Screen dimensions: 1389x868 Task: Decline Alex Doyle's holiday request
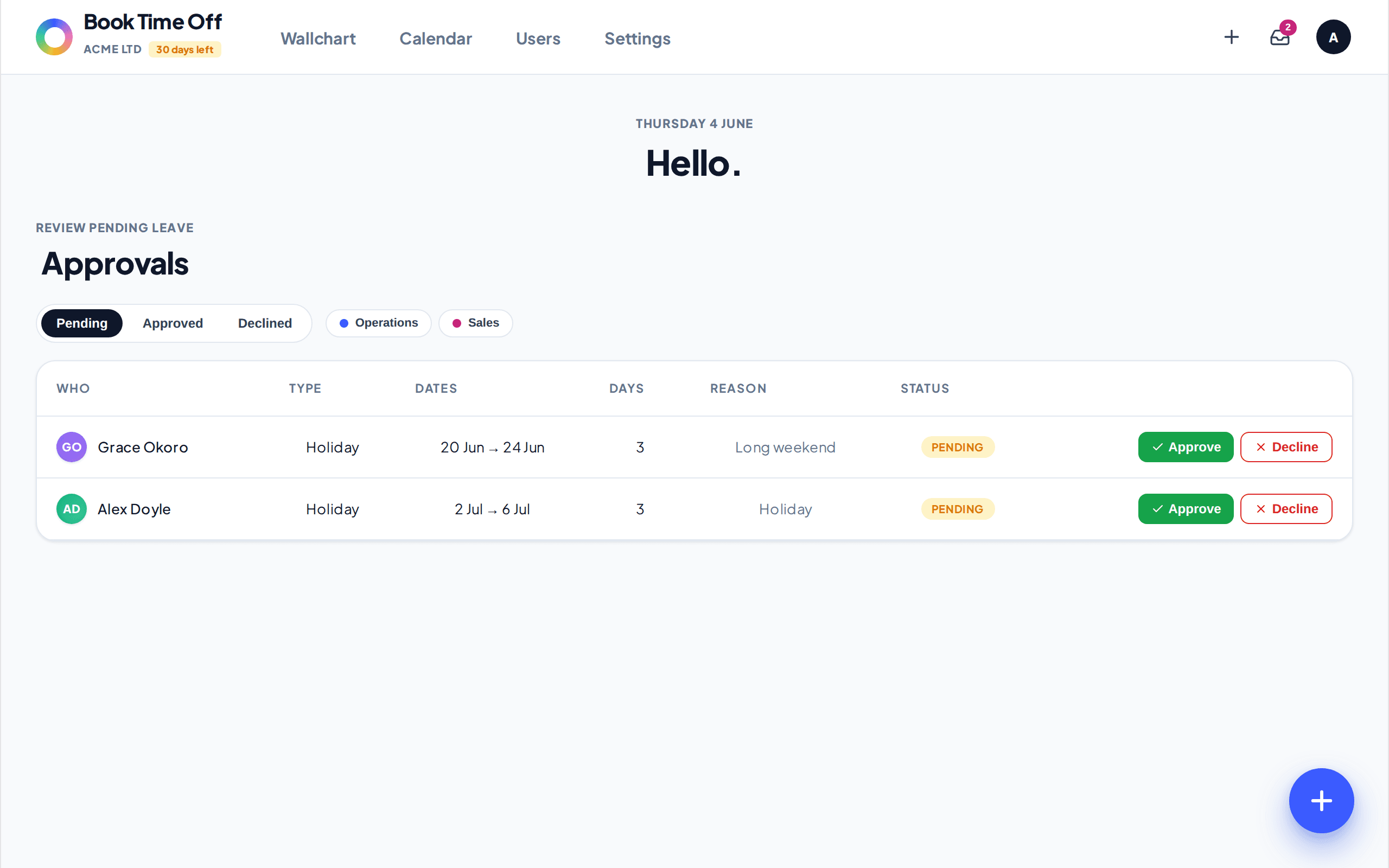click(1286, 509)
